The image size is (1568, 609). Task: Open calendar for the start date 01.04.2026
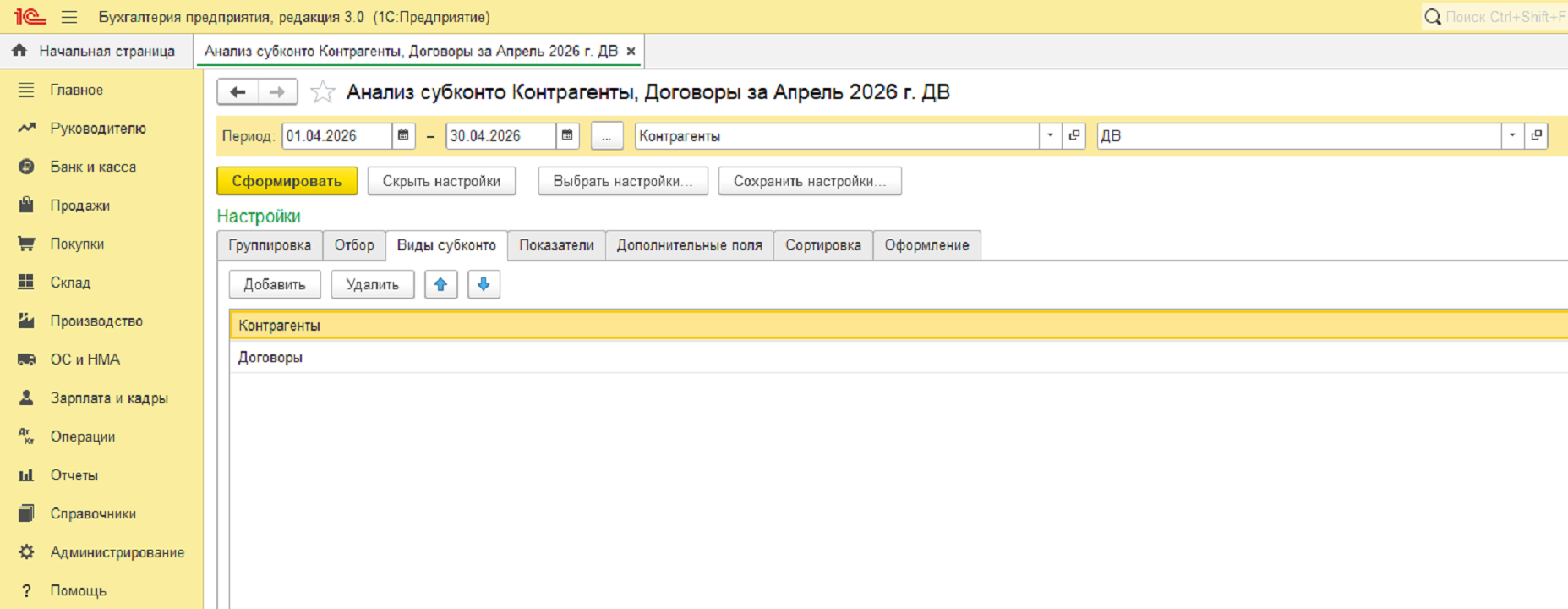coord(404,135)
